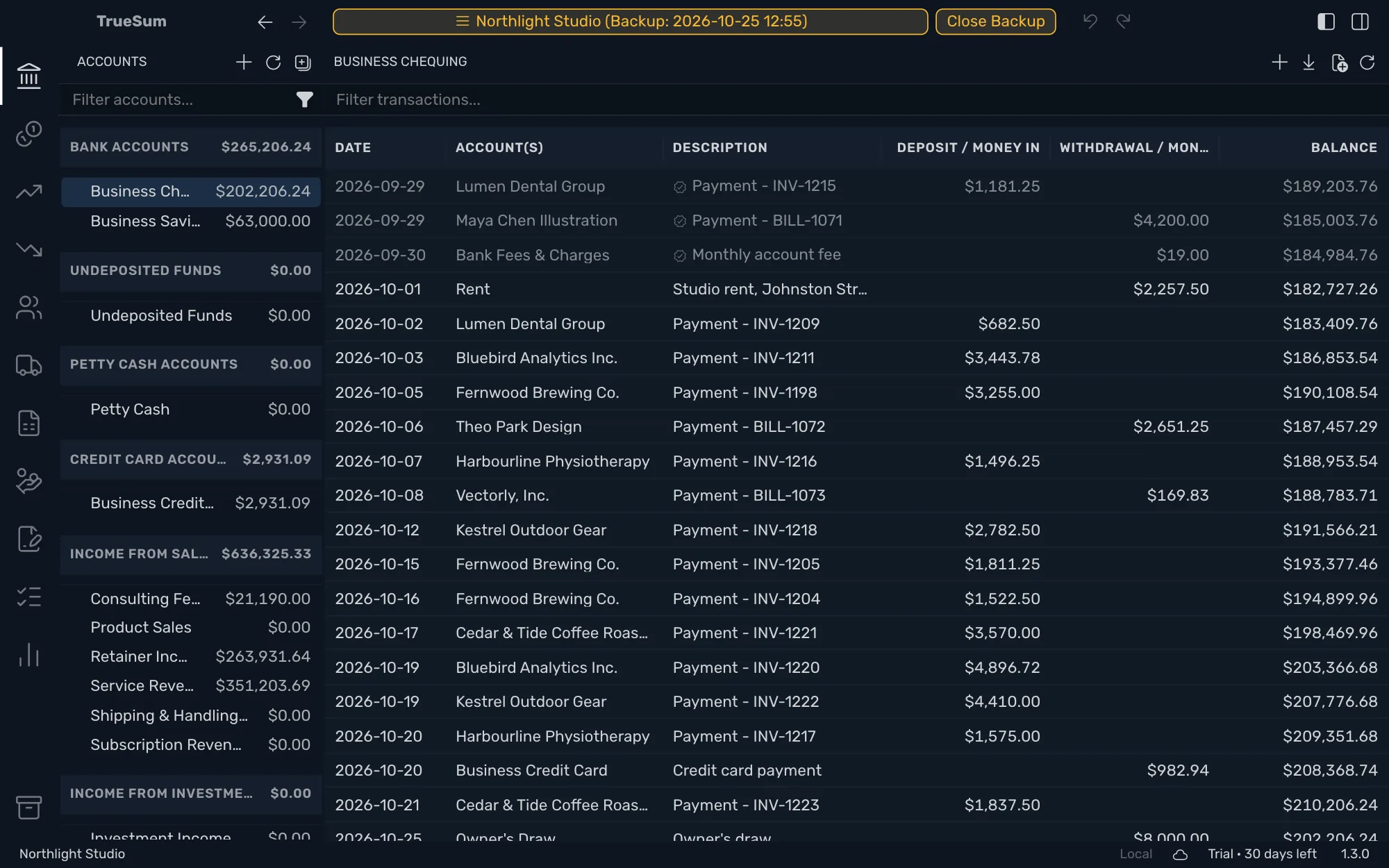Click the Credit card payment row
Viewport: 1389px width, 868px height.
[x=856, y=771]
